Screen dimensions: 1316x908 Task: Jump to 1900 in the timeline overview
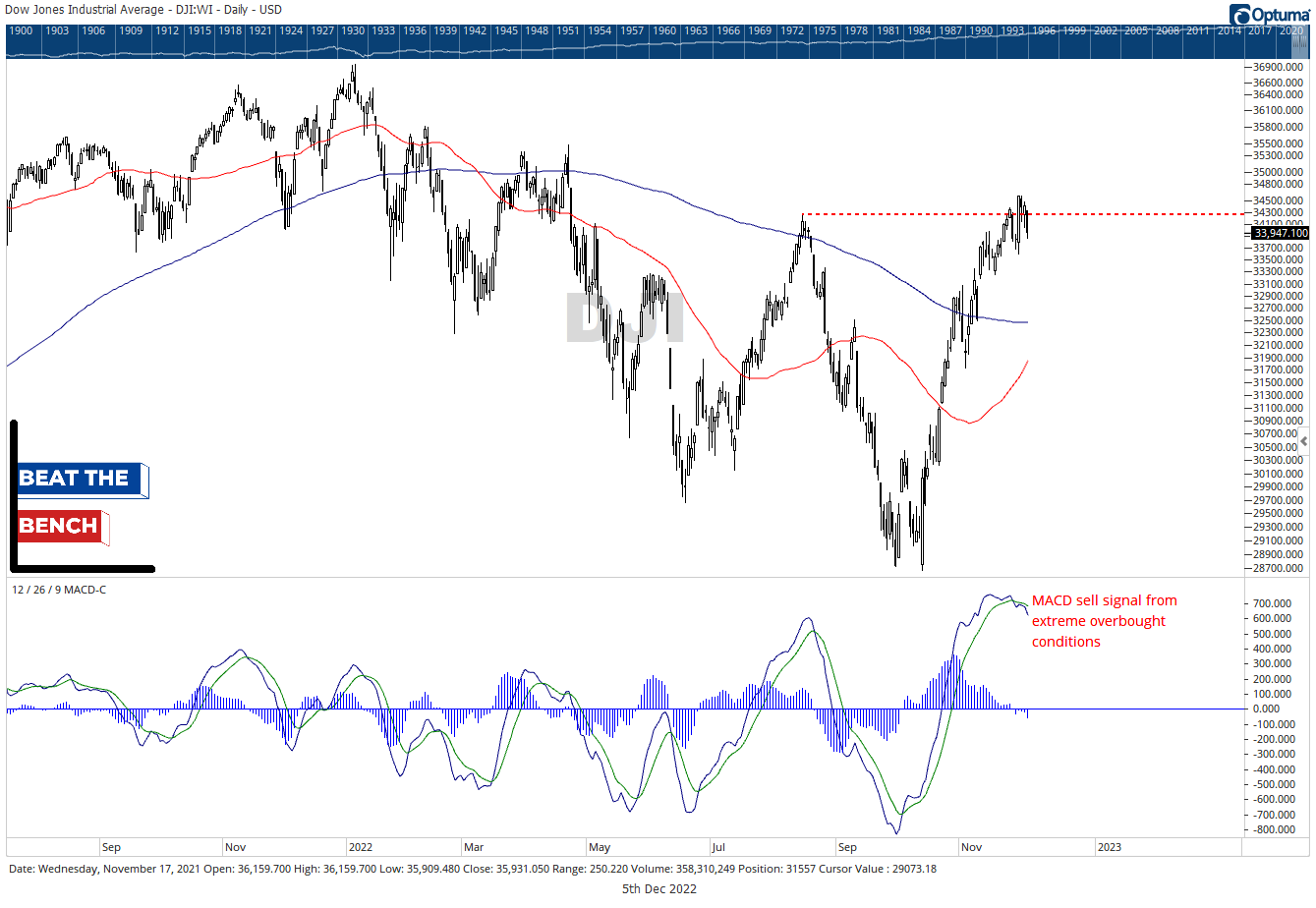click(21, 30)
